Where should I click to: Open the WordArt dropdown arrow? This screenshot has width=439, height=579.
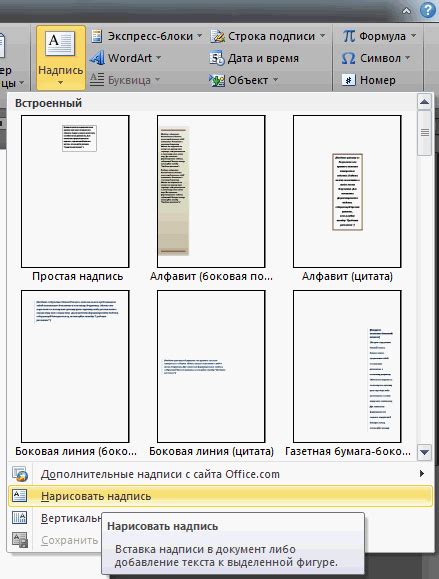(x=158, y=58)
